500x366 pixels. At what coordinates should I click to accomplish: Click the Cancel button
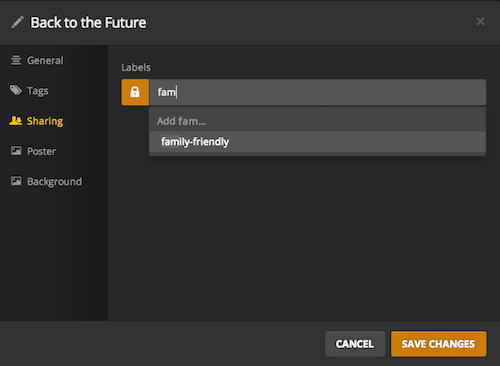(355, 344)
